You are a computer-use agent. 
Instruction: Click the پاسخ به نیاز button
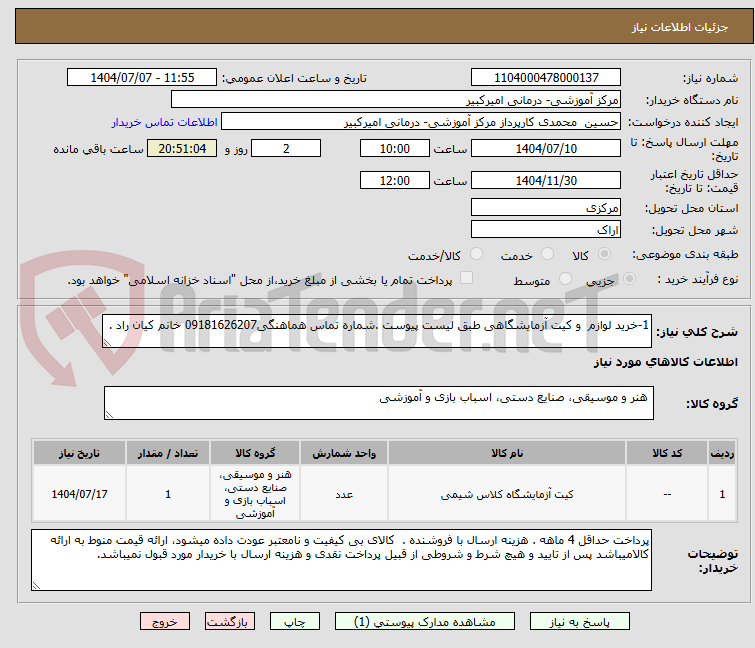(x=580, y=622)
